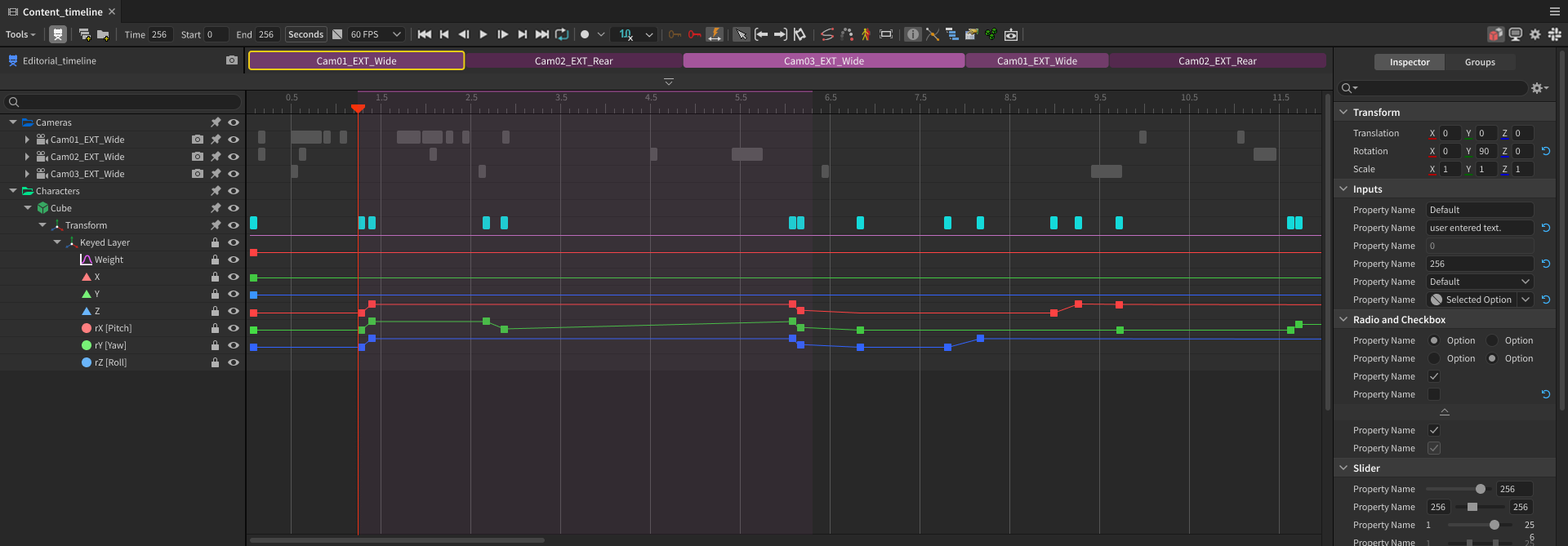Click the curve editor tangent icon

(933, 34)
